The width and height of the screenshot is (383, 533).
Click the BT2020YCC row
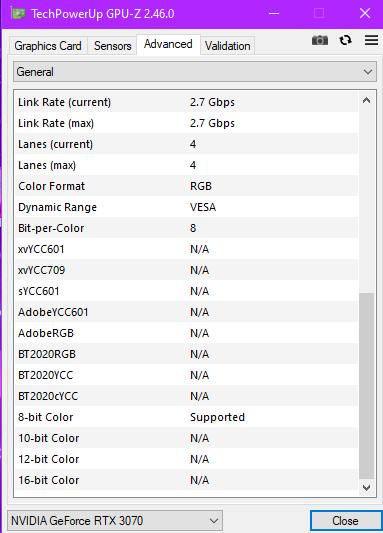pos(187,375)
